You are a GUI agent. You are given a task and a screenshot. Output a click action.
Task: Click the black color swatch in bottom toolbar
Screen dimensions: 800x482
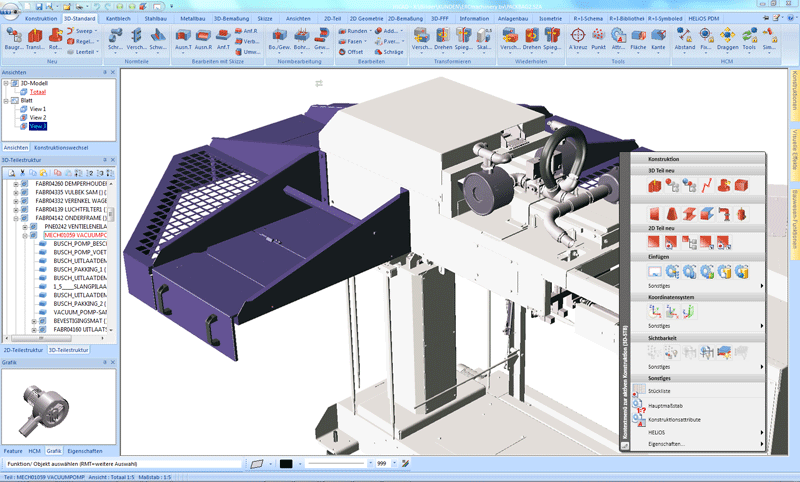[286, 464]
